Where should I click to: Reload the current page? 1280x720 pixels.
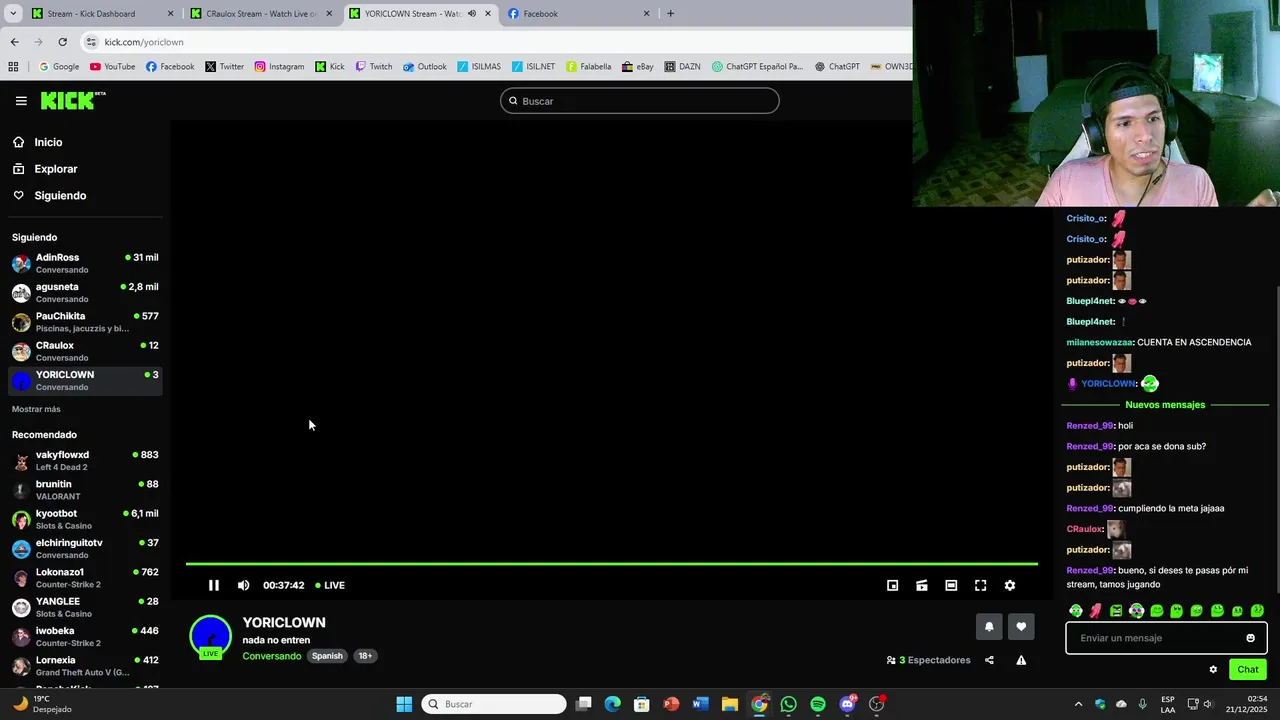(62, 42)
